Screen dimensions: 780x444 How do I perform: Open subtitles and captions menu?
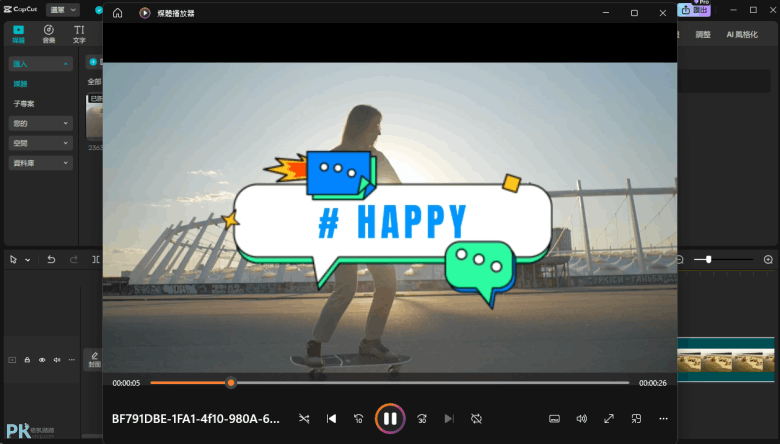click(554, 419)
